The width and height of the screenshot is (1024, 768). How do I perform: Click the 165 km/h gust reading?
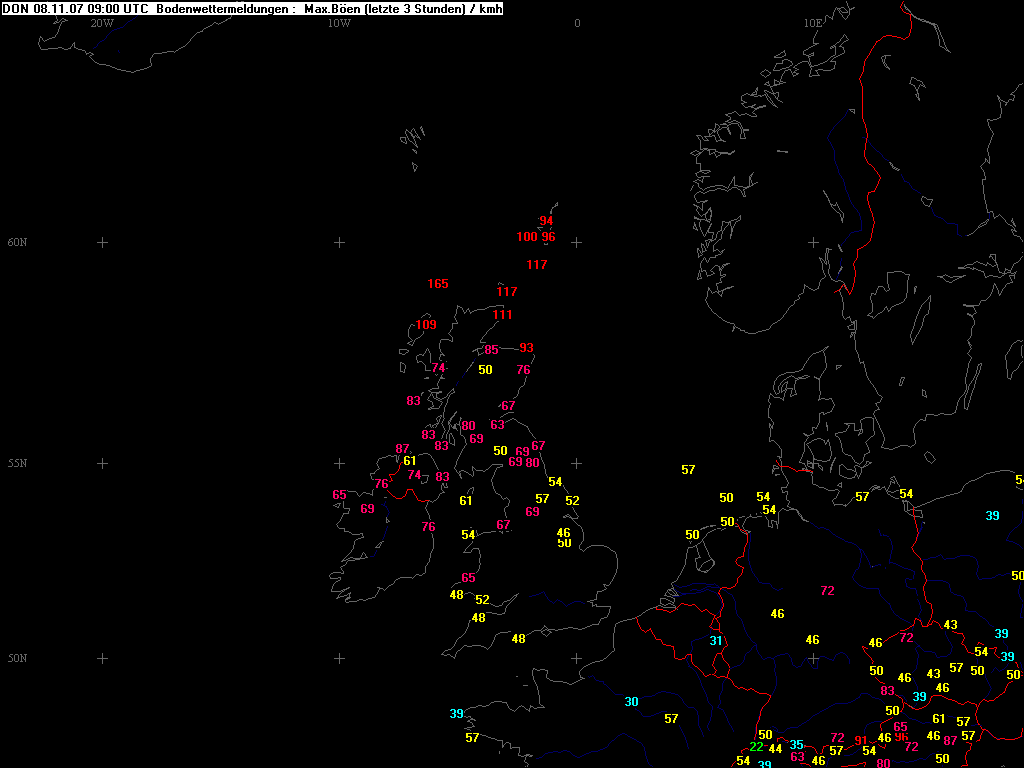click(438, 284)
